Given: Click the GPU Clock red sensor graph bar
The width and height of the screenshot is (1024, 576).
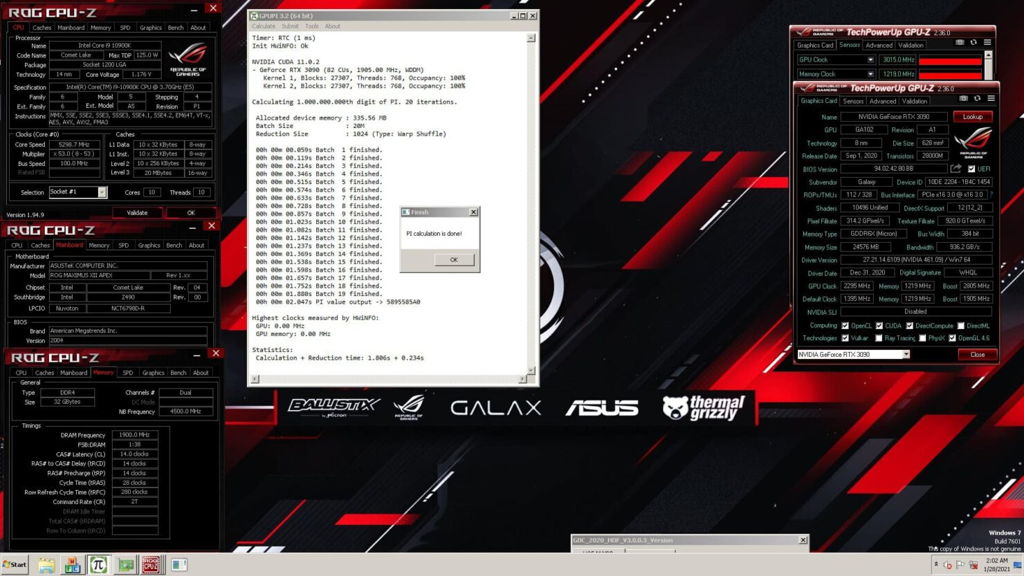Looking at the screenshot, I should pos(950,60).
